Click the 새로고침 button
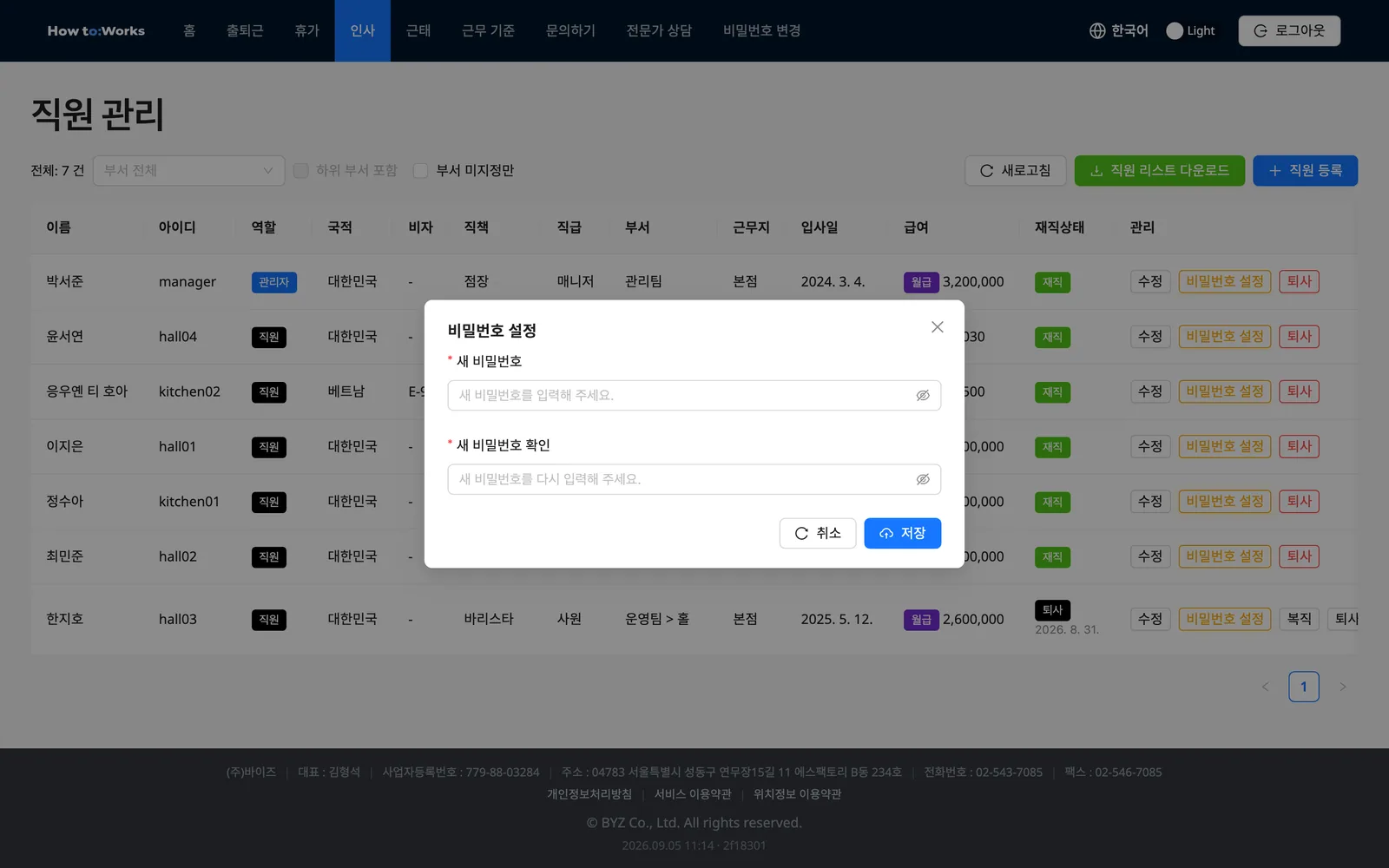 tap(1016, 171)
